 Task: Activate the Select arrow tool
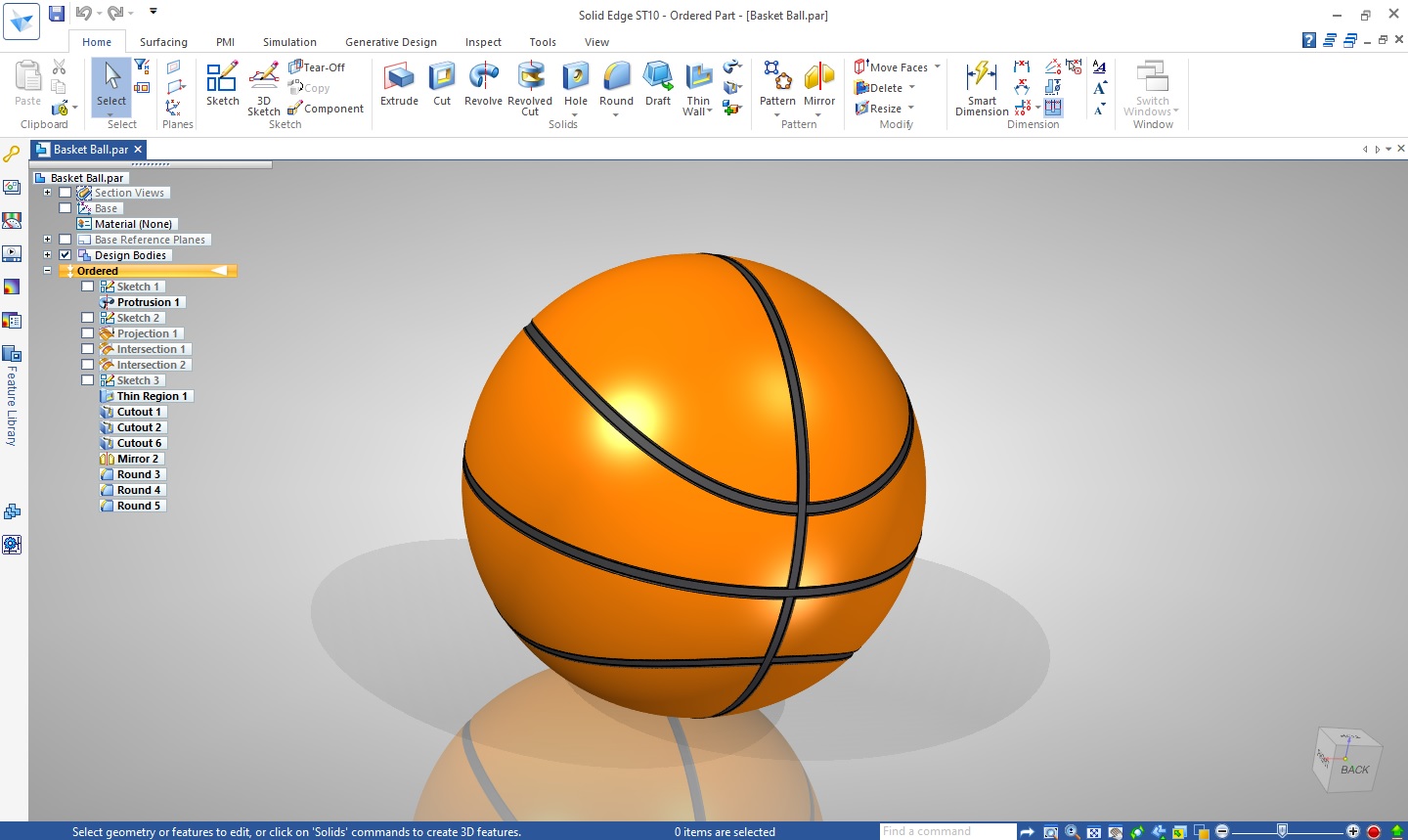tap(111, 85)
